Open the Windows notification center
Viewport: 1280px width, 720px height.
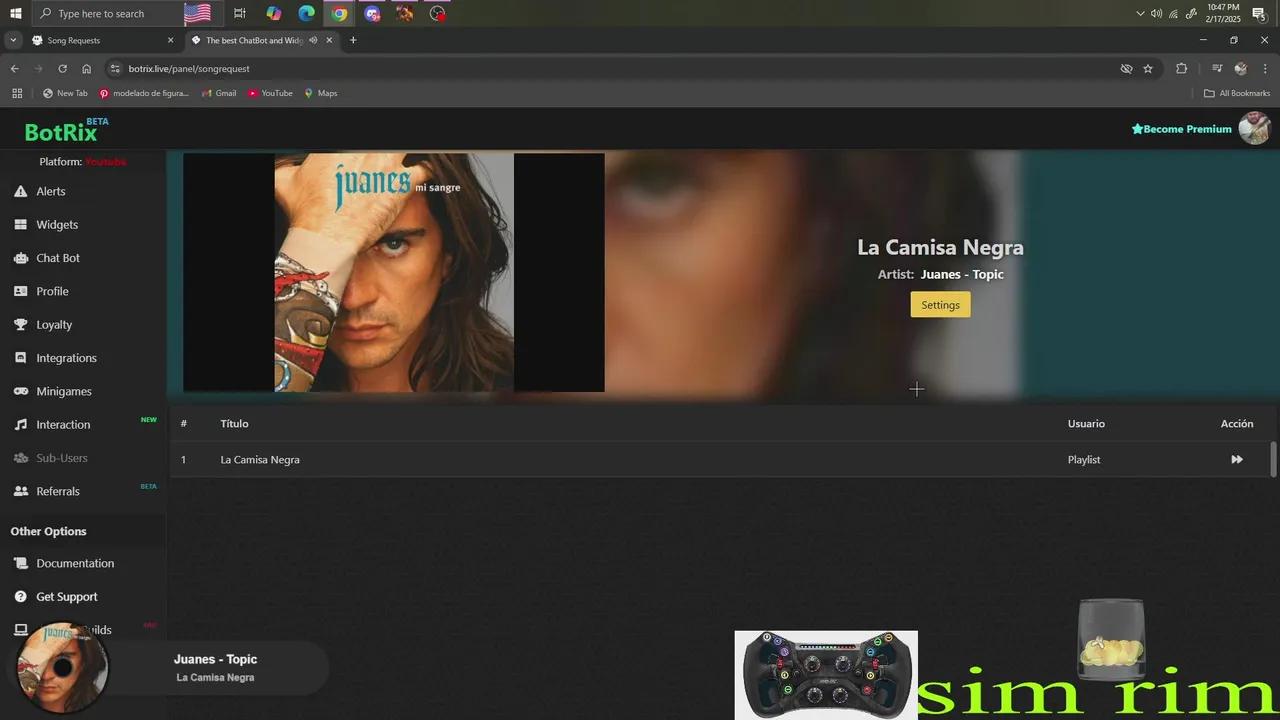click(x=1259, y=13)
